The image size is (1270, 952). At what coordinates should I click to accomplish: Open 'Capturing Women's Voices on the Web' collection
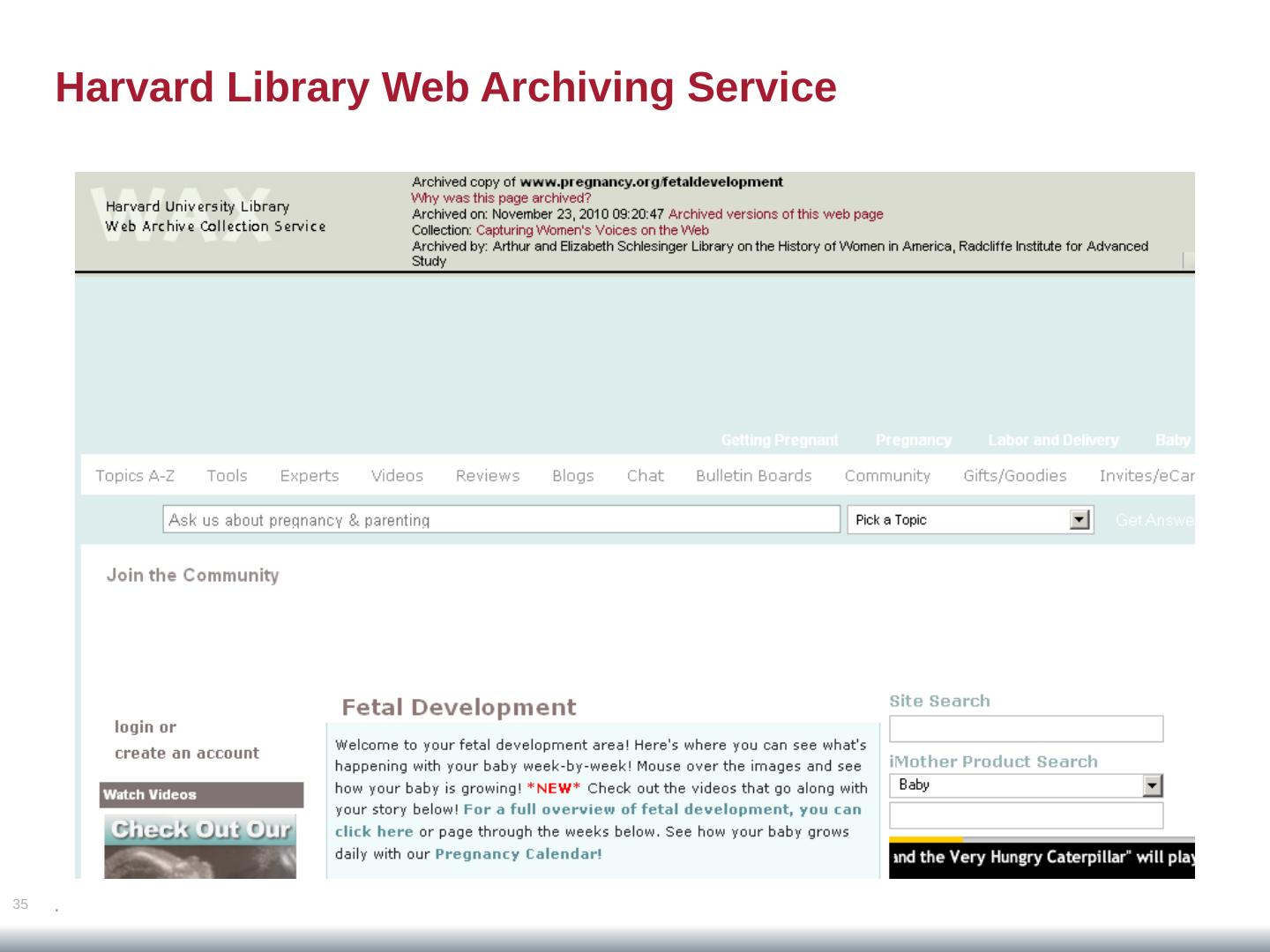point(592,230)
